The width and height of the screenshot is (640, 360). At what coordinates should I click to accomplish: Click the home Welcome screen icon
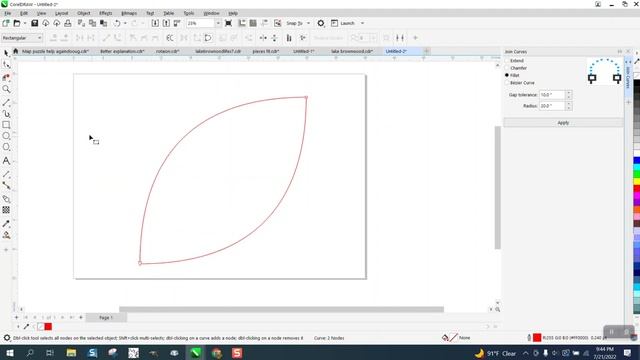(x=16, y=51)
